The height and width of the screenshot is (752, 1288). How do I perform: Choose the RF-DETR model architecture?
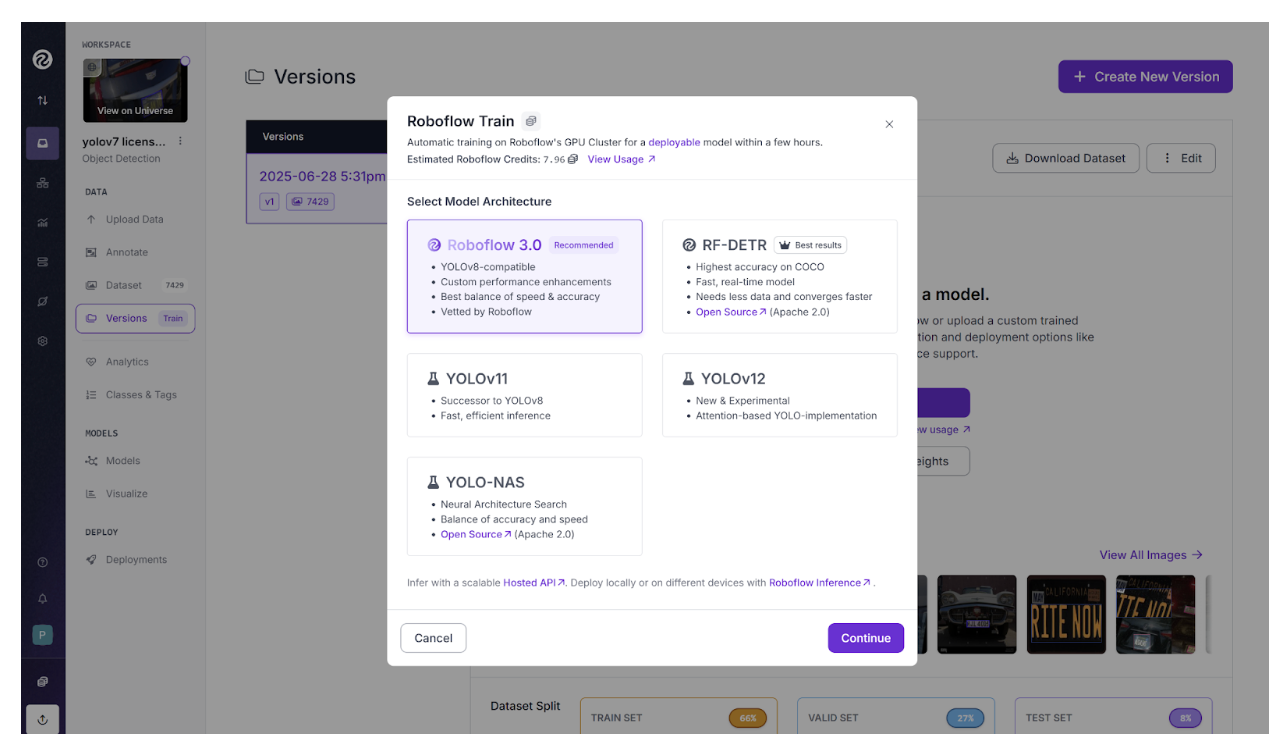pyautogui.click(x=779, y=276)
